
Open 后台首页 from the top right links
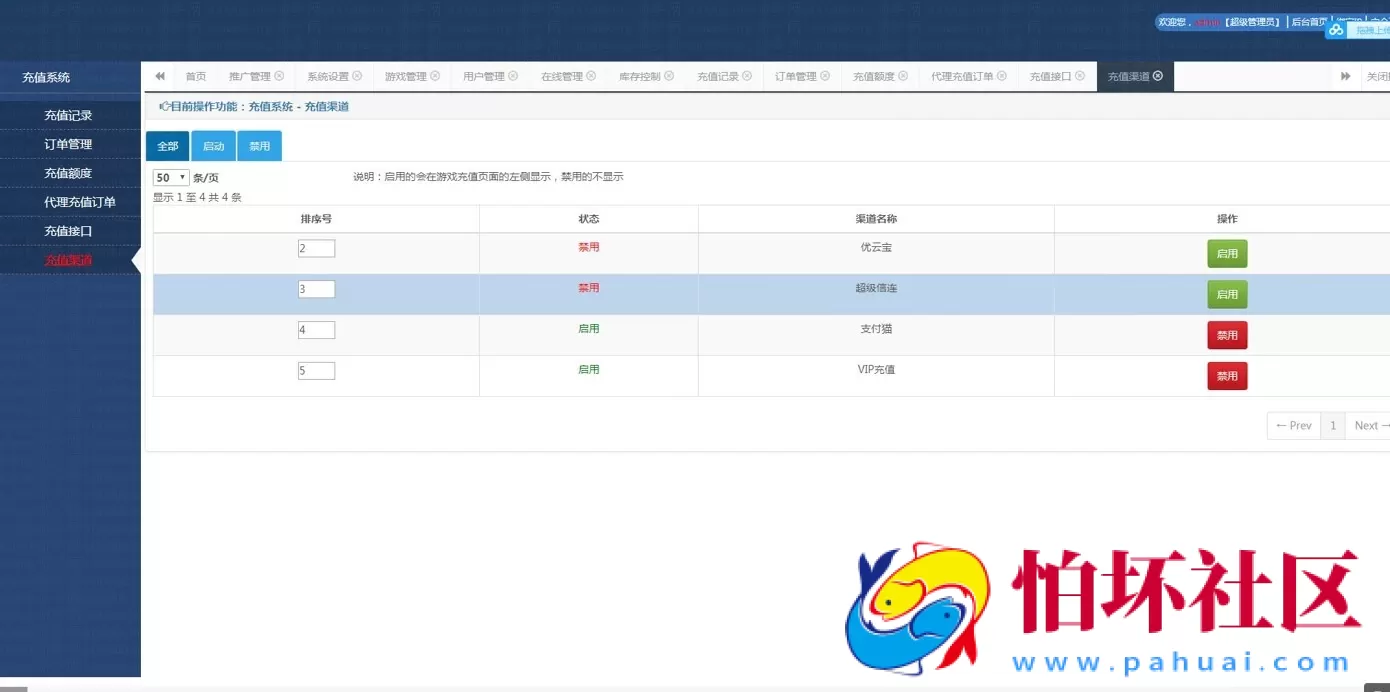(x=1310, y=21)
